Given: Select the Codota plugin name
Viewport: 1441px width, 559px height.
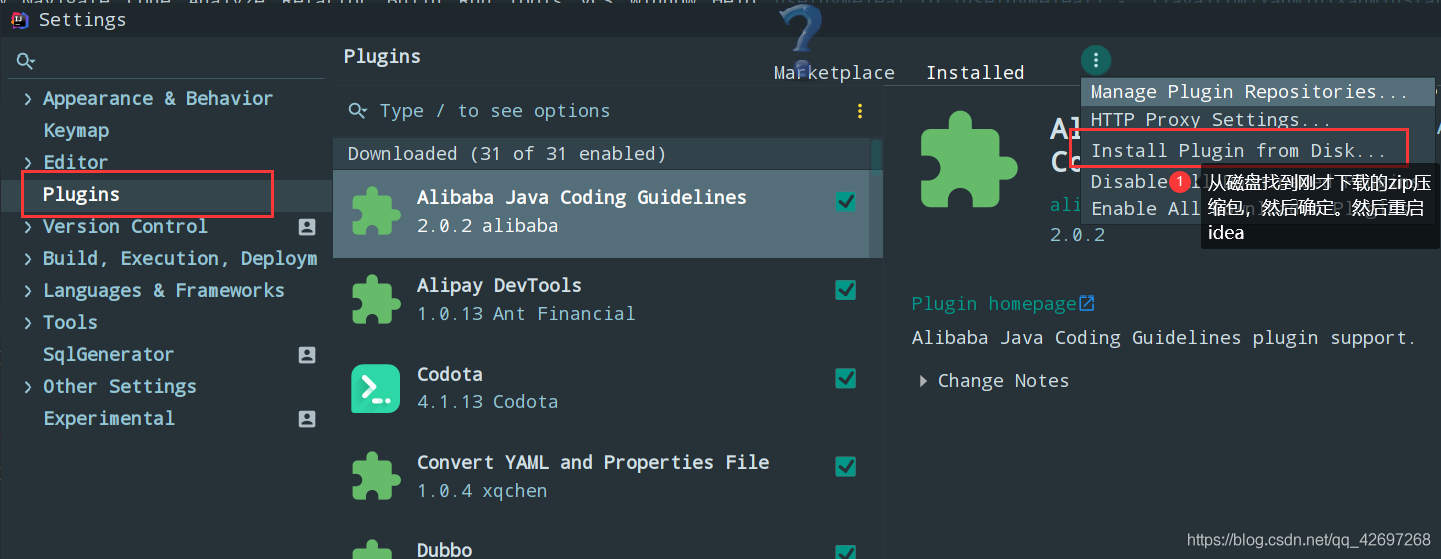Looking at the screenshot, I should [x=449, y=375].
